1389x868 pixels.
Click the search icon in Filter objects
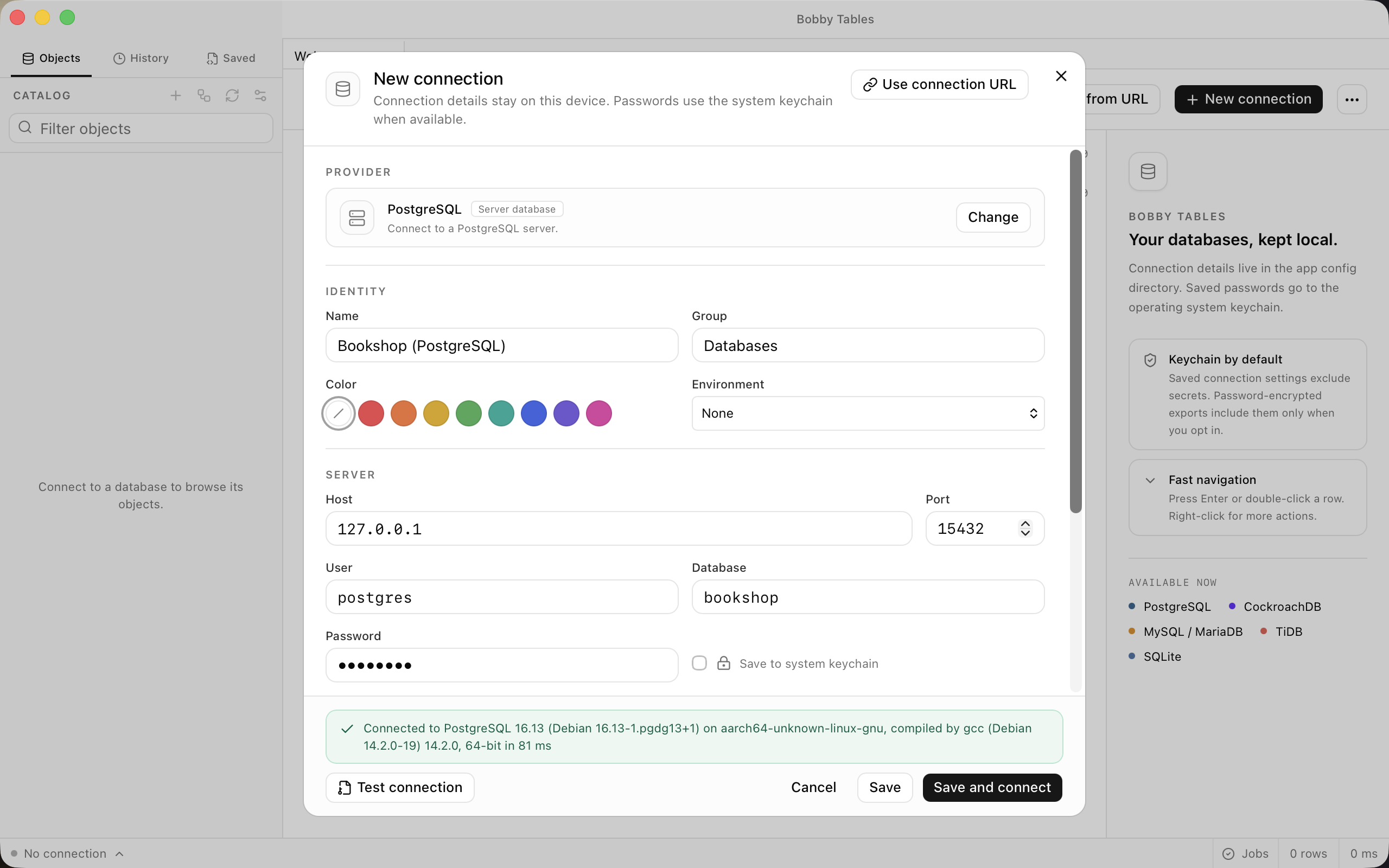tap(24, 127)
